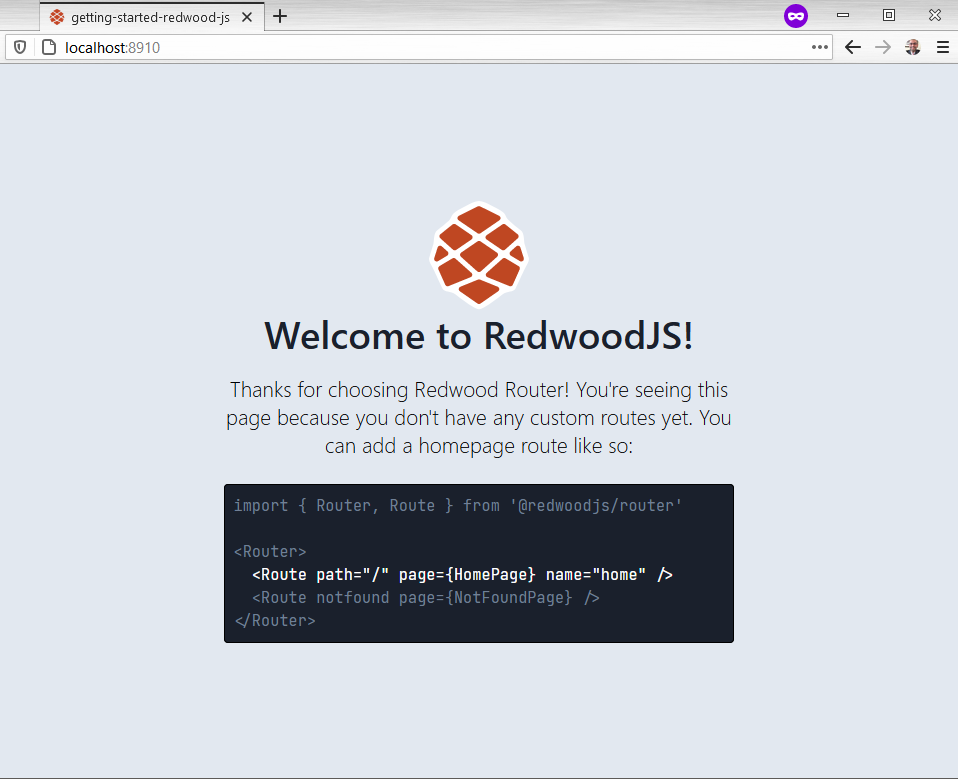The image size is (958, 779).
Task: Click the page info icon beside the URL
Action: pos(47,47)
